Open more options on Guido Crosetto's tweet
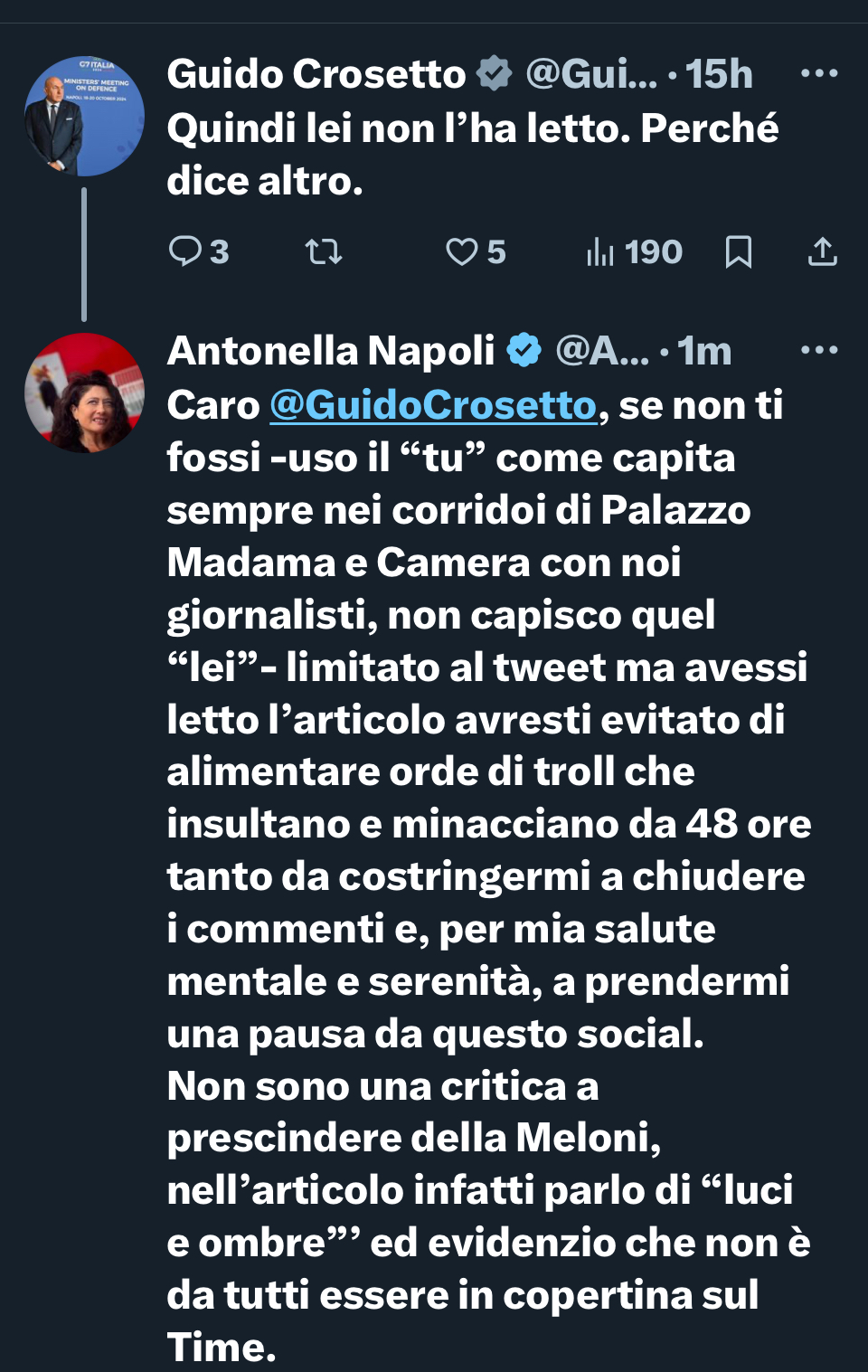This screenshot has width=868, height=1372. click(x=819, y=73)
